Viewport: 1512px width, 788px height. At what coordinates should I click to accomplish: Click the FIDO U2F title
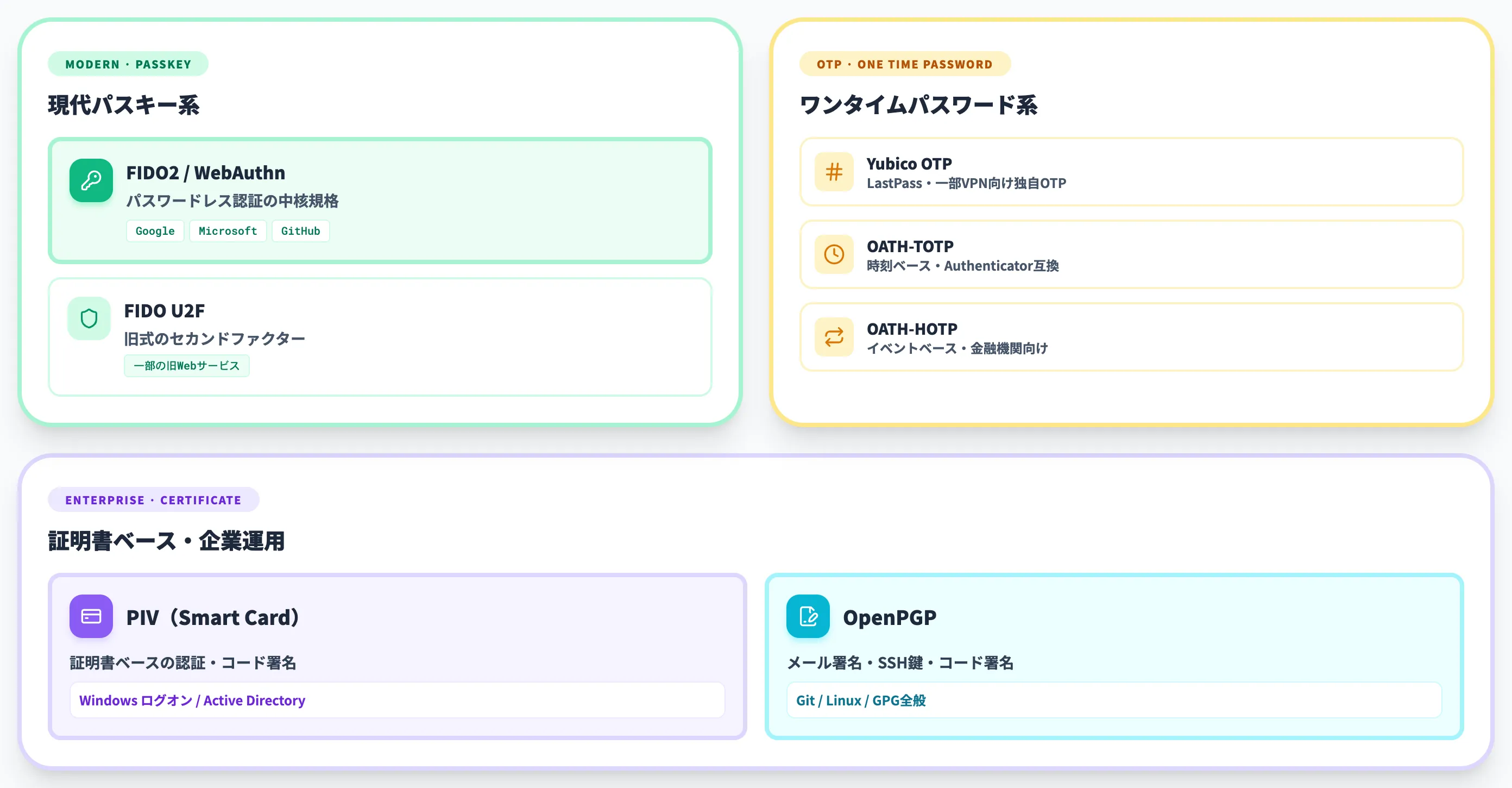click(x=165, y=311)
